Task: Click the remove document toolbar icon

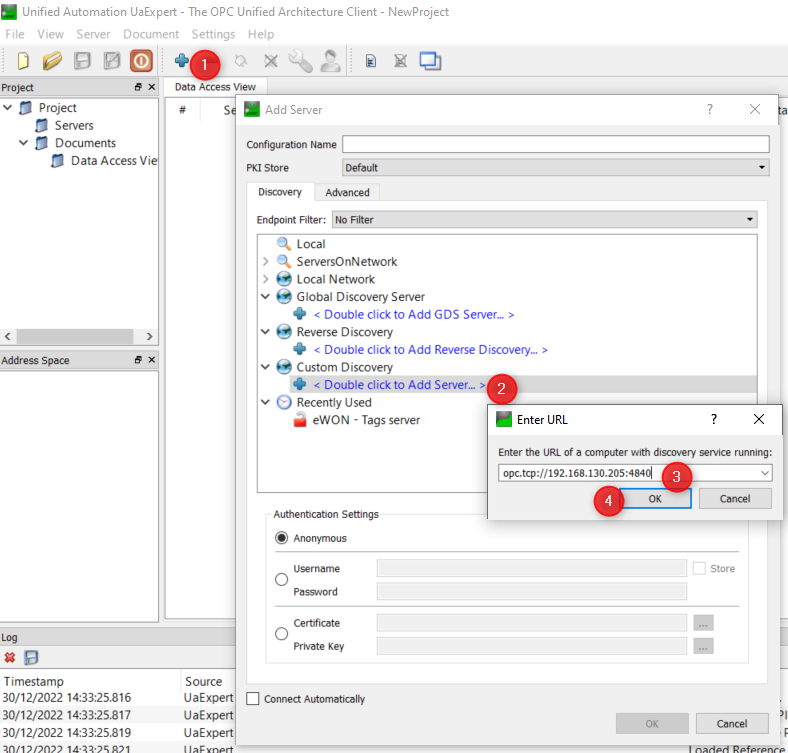Action: (x=400, y=61)
